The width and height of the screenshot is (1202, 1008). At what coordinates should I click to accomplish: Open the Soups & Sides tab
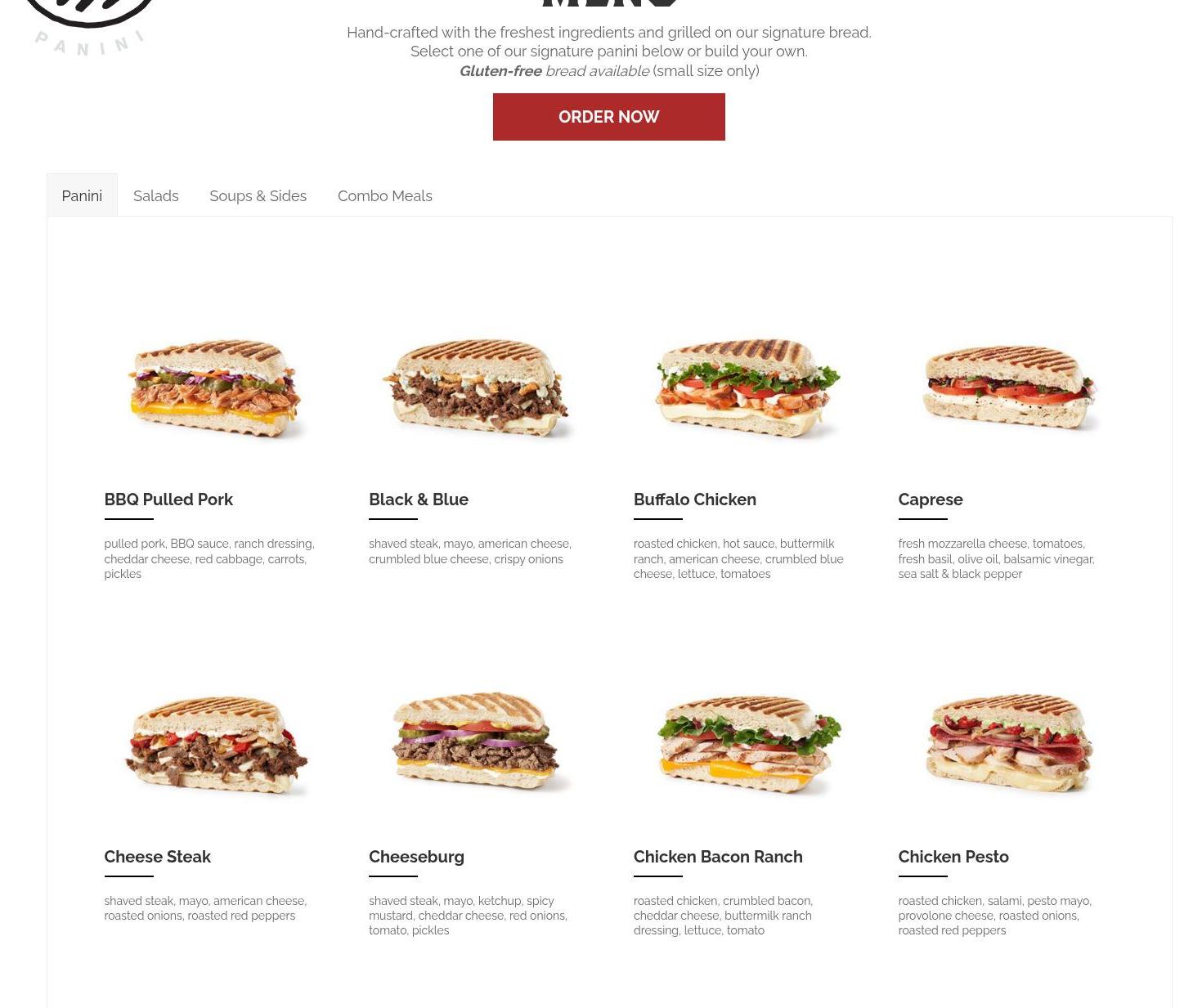[258, 195]
